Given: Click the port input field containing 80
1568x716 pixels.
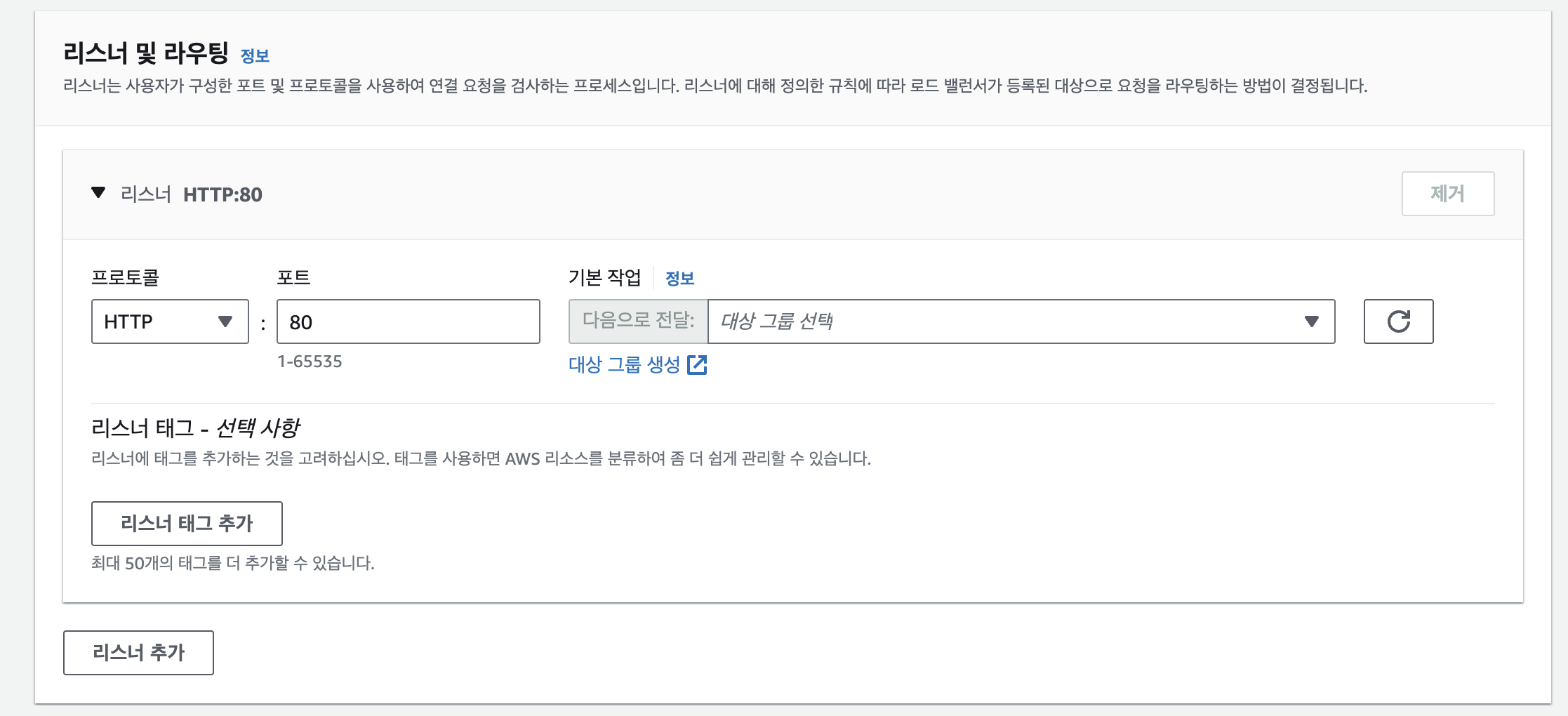Looking at the screenshot, I should (408, 321).
